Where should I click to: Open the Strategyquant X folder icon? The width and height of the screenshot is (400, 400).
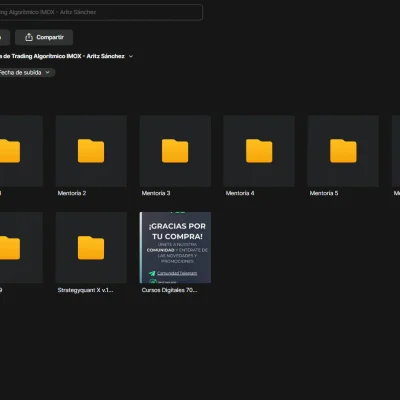pos(91,248)
